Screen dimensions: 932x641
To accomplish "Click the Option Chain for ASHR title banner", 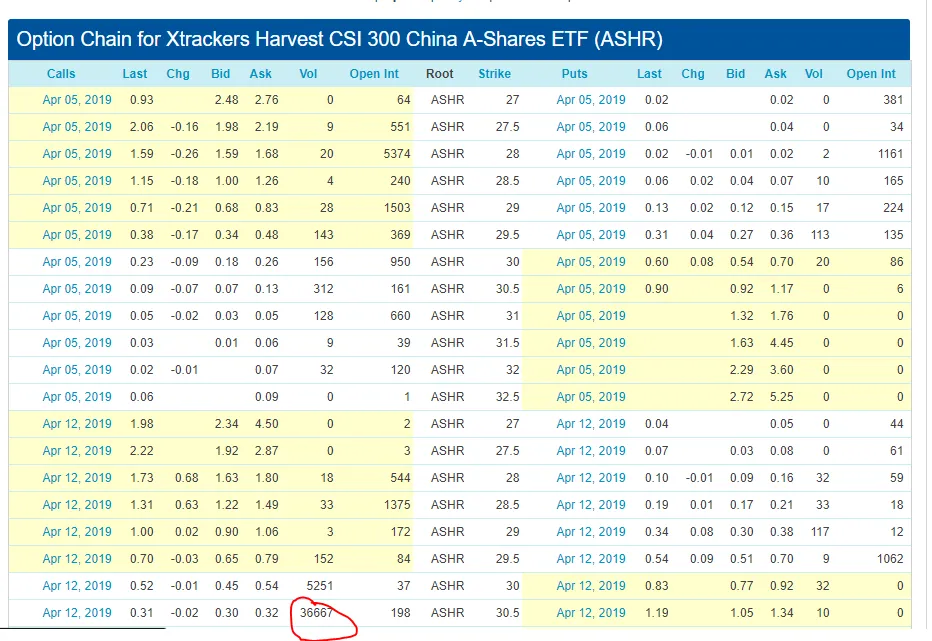I will (x=459, y=40).
